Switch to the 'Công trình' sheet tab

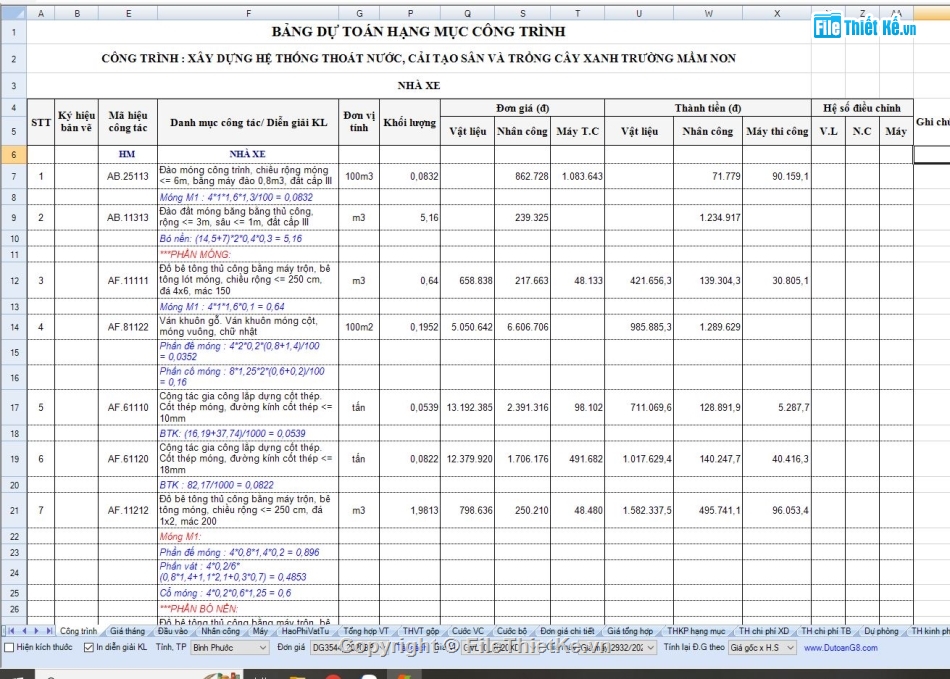point(78,631)
